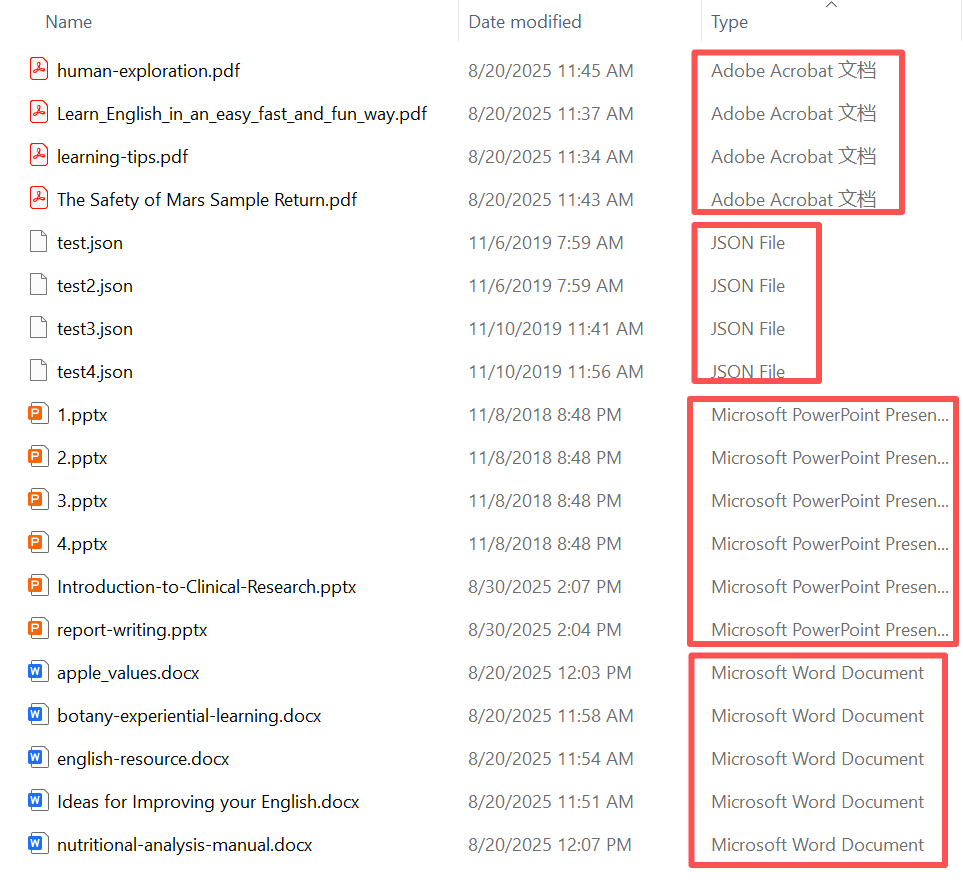Image resolution: width=963 pixels, height=882 pixels.
Task: Select the file name 3.pptx
Action: [x=82, y=501]
